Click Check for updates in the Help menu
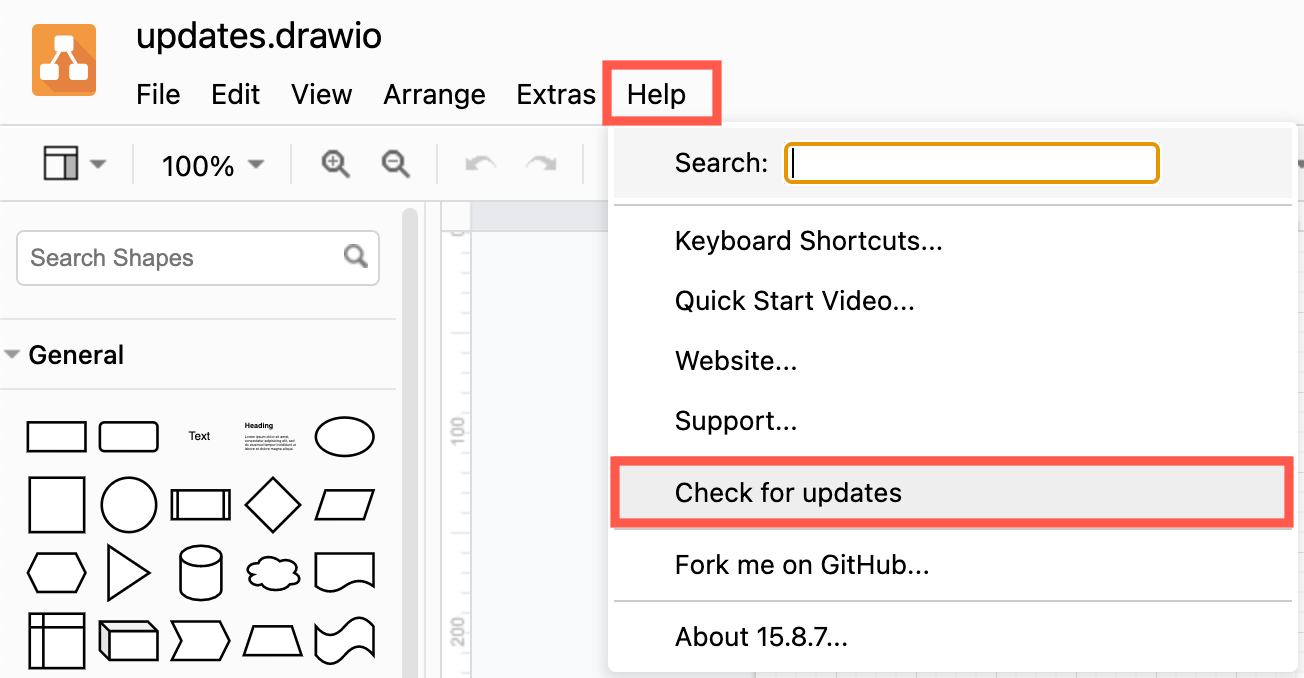 point(789,492)
